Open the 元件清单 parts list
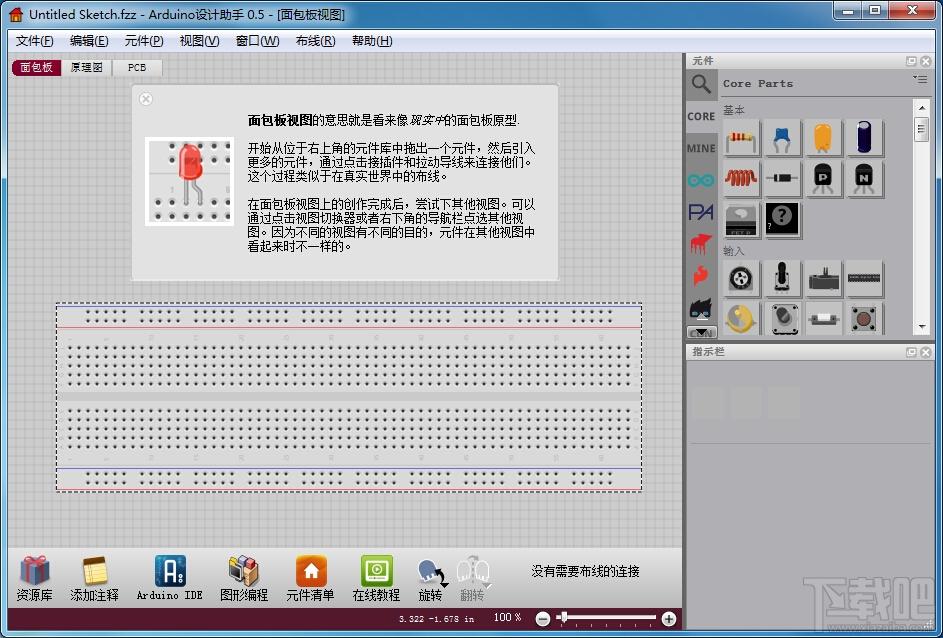Image resolution: width=943 pixels, height=638 pixels. [x=310, y=578]
